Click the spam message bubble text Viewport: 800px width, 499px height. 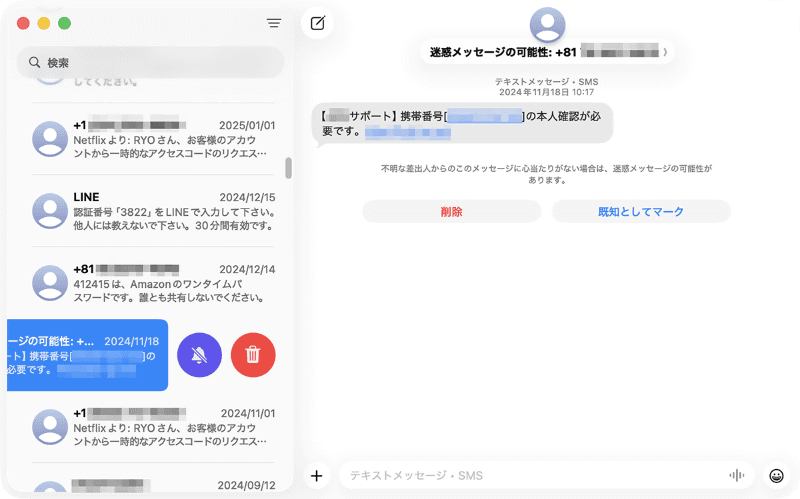(x=462, y=124)
